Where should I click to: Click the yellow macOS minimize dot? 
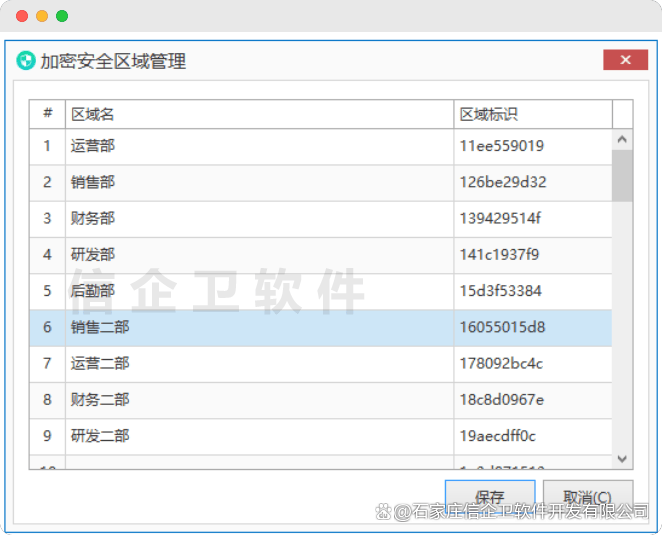click(x=42, y=16)
